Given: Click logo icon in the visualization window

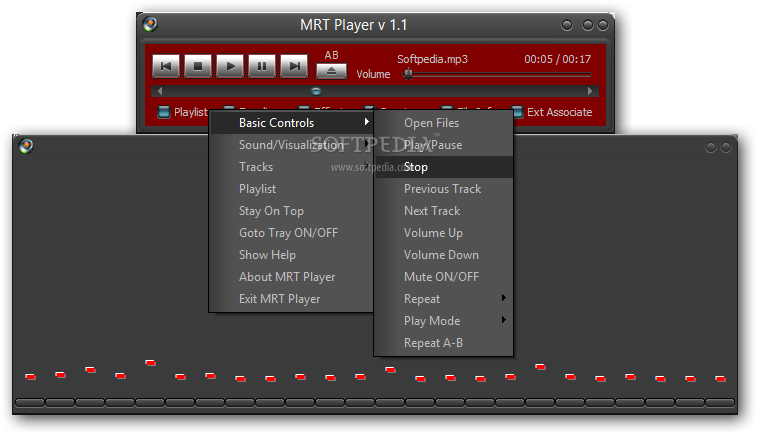Looking at the screenshot, I should pos(26,145).
